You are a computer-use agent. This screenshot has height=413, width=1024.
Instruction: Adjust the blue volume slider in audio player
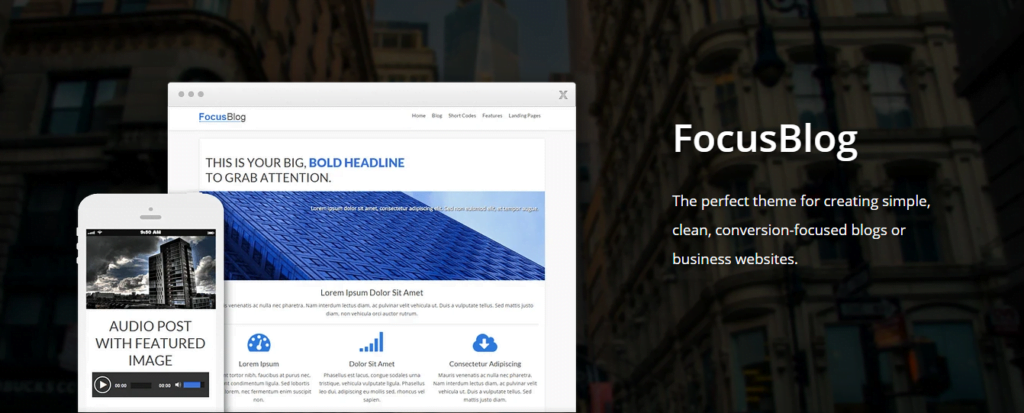point(192,385)
